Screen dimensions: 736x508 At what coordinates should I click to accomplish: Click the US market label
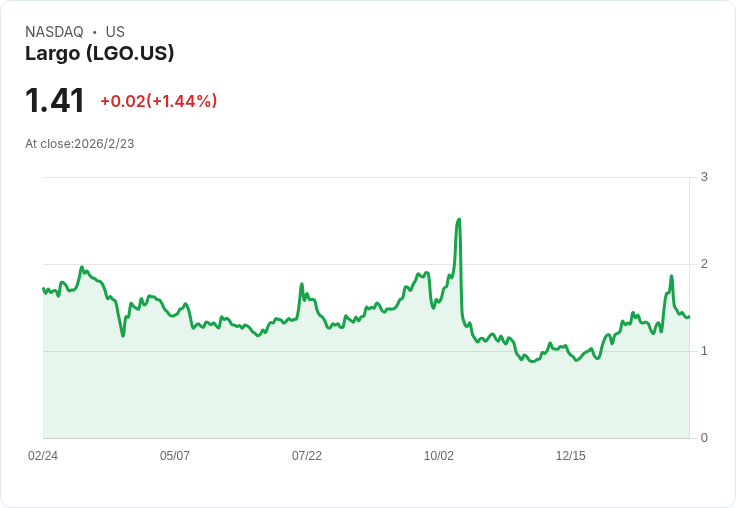(115, 32)
